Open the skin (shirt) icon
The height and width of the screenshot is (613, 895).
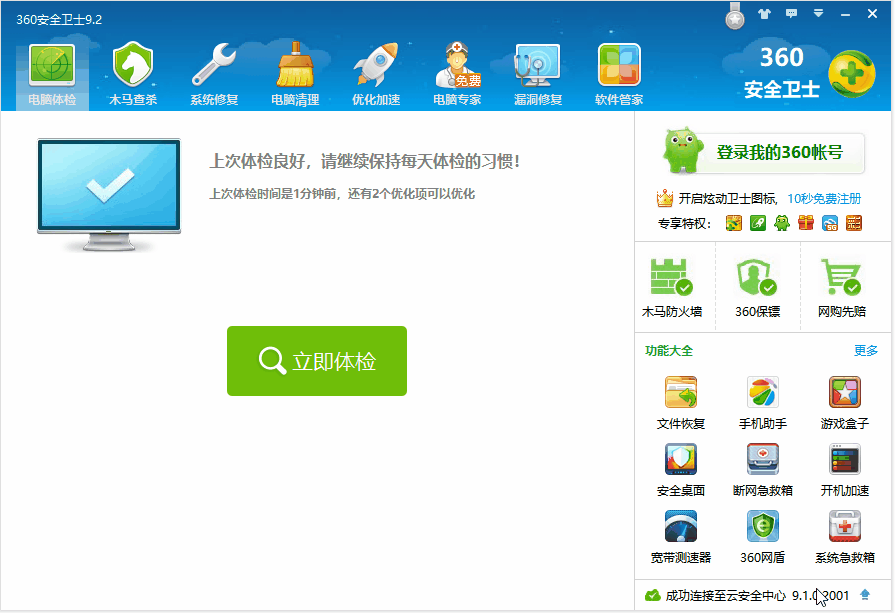[x=764, y=14]
